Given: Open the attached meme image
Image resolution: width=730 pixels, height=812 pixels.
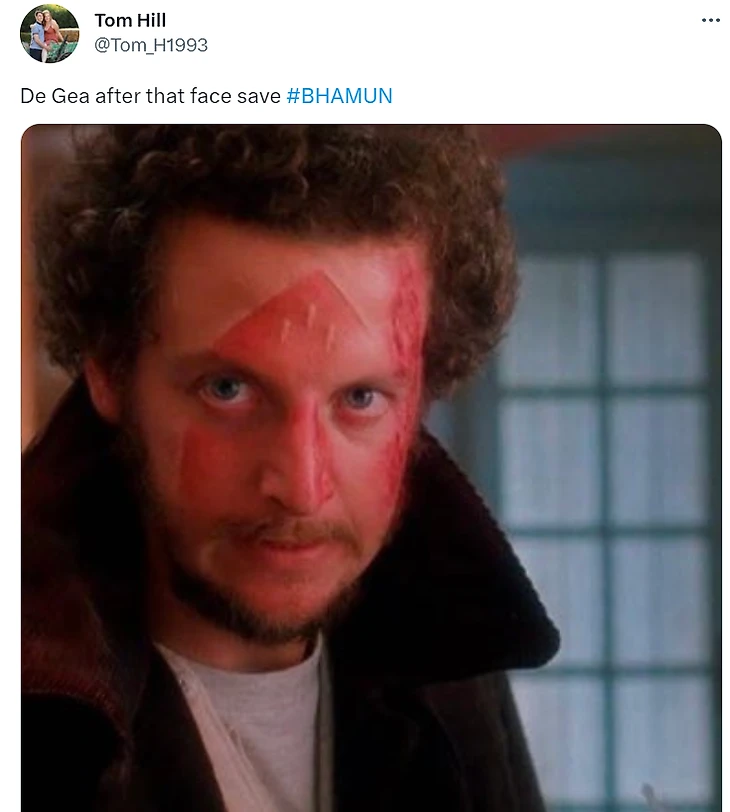Looking at the screenshot, I should (x=371, y=468).
